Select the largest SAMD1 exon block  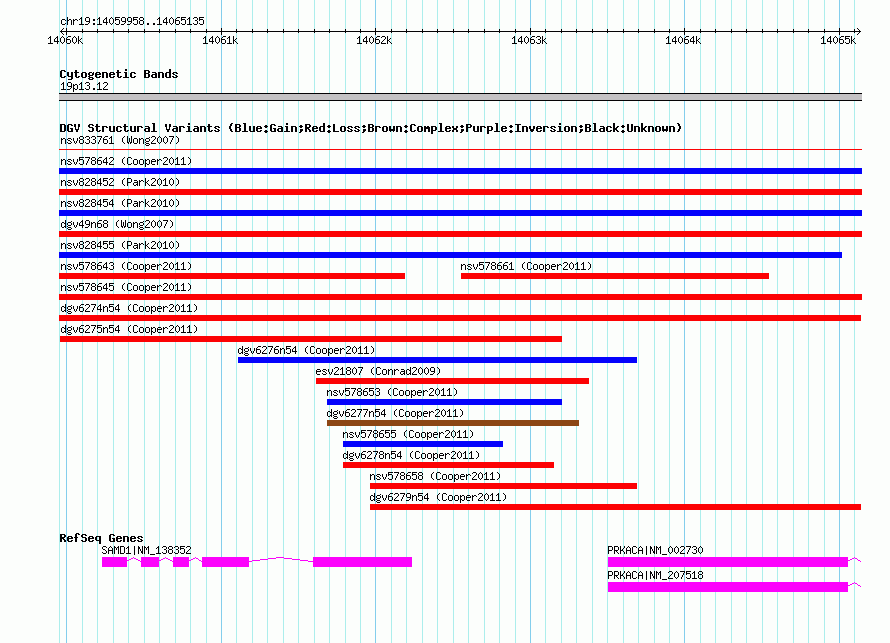pos(363,562)
